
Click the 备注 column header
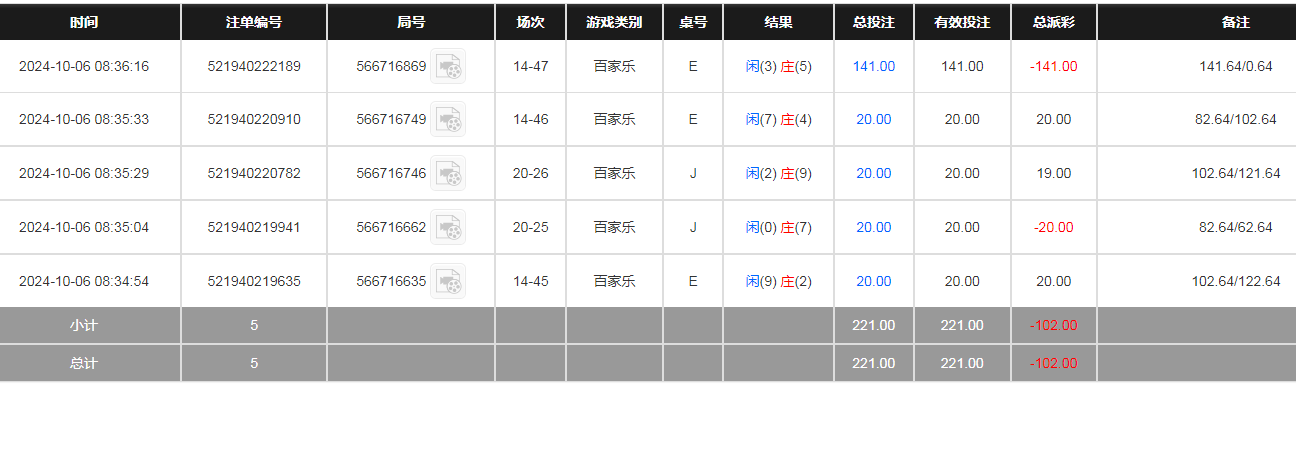(1236, 22)
